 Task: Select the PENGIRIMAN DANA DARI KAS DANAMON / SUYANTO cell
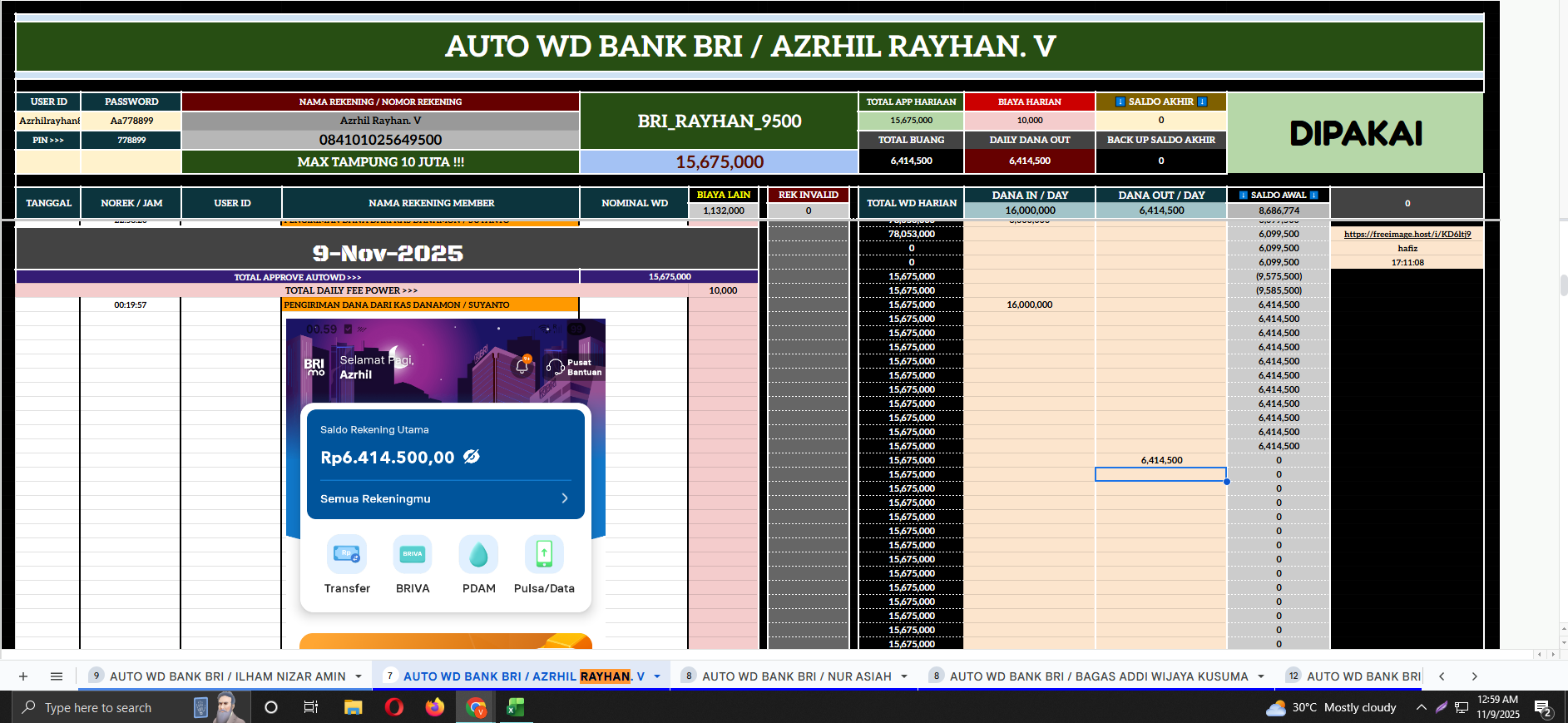tap(430, 305)
